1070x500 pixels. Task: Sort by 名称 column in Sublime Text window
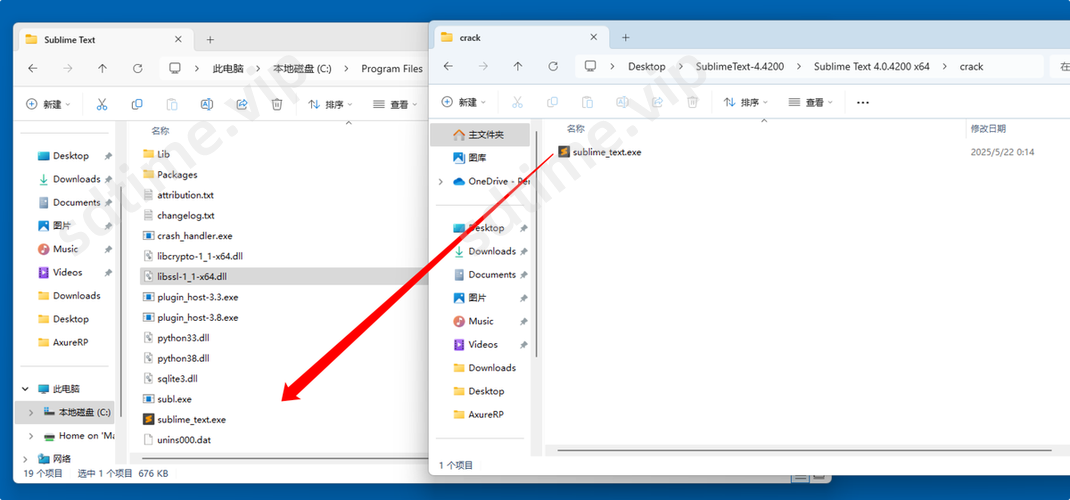click(x=160, y=130)
